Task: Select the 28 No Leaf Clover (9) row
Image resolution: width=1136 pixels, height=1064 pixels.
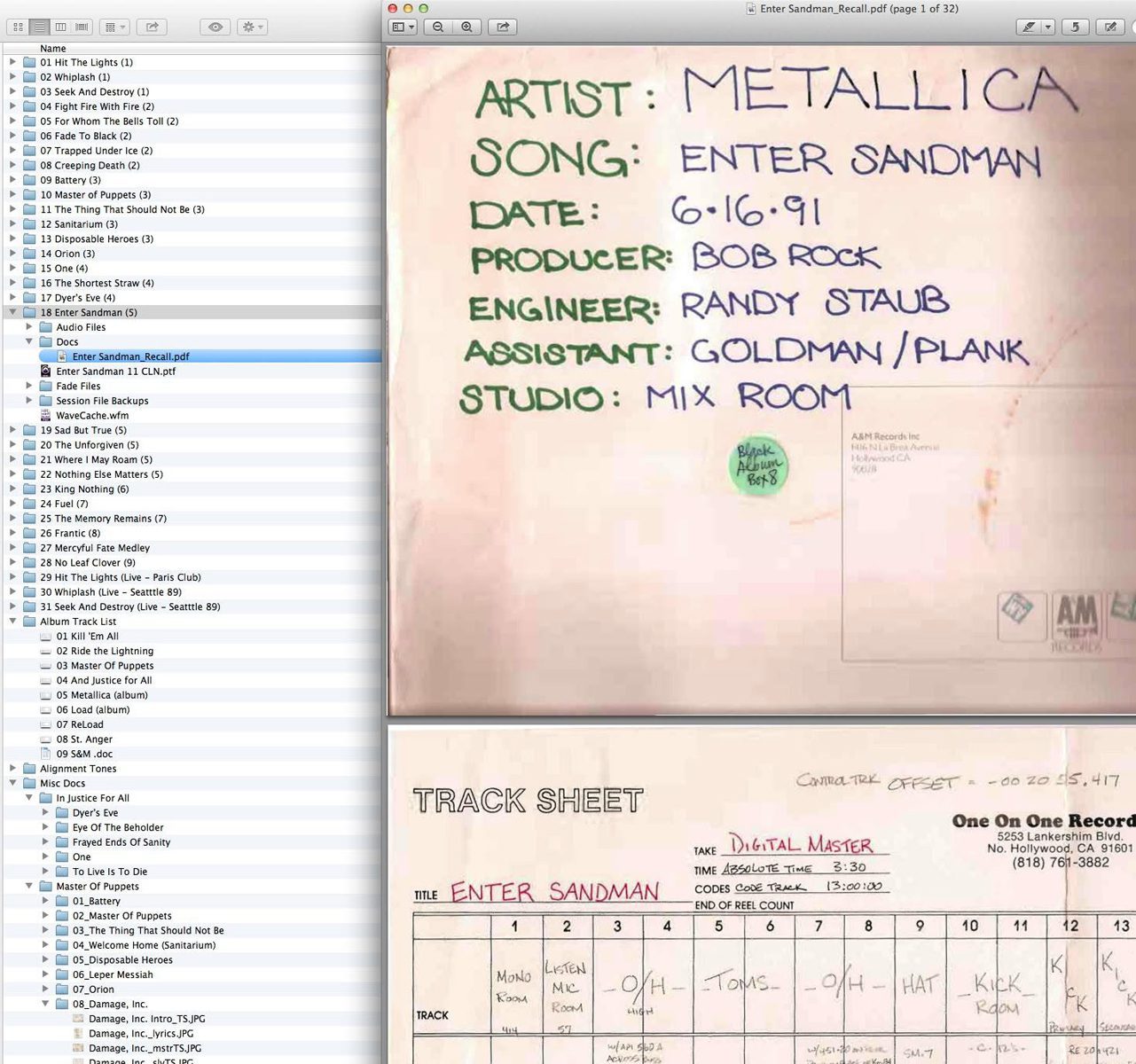Action: point(192,563)
